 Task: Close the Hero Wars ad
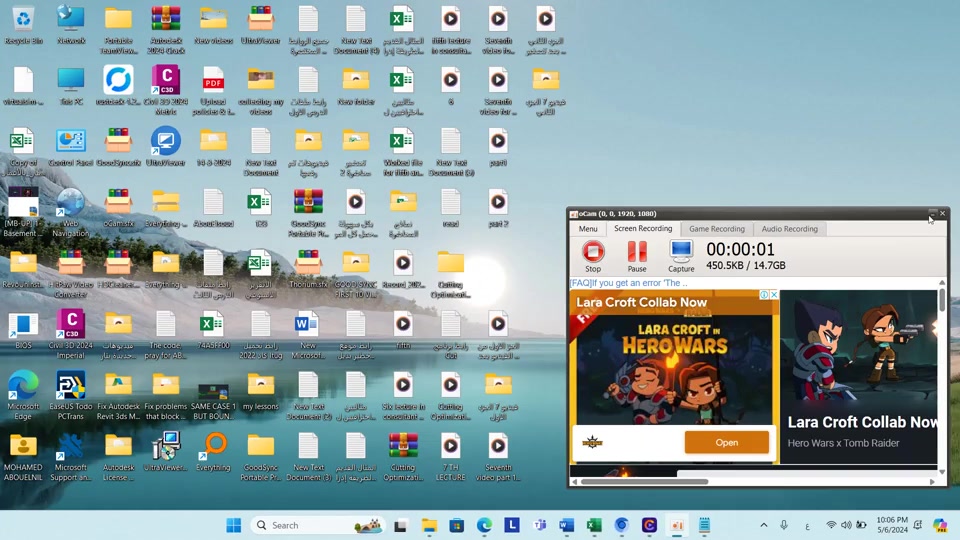click(x=774, y=294)
